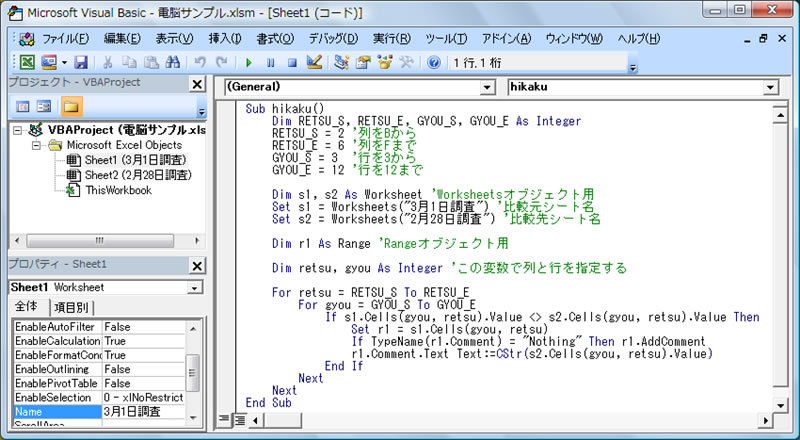Close the Project - VBAProject panel
Image resolution: width=800 pixels, height=440 pixels.
pyautogui.click(x=197, y=84)
